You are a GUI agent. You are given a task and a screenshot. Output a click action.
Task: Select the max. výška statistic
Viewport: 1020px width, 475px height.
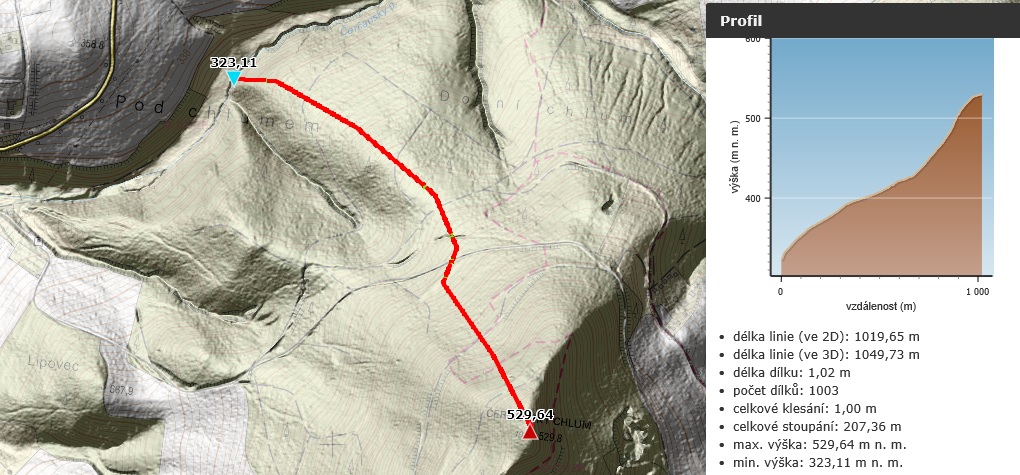click(x=817, y=445)
